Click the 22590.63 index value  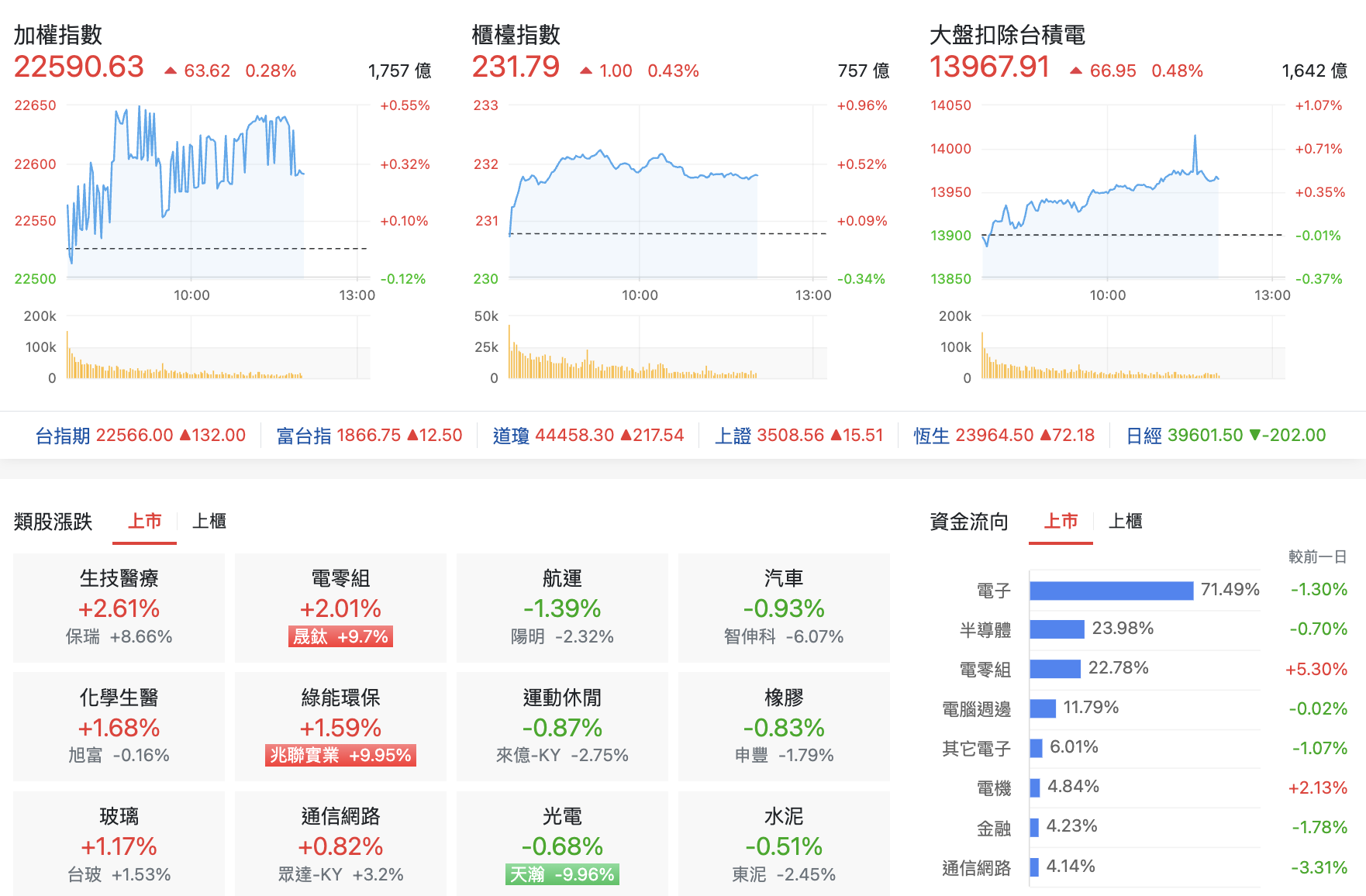79,67
